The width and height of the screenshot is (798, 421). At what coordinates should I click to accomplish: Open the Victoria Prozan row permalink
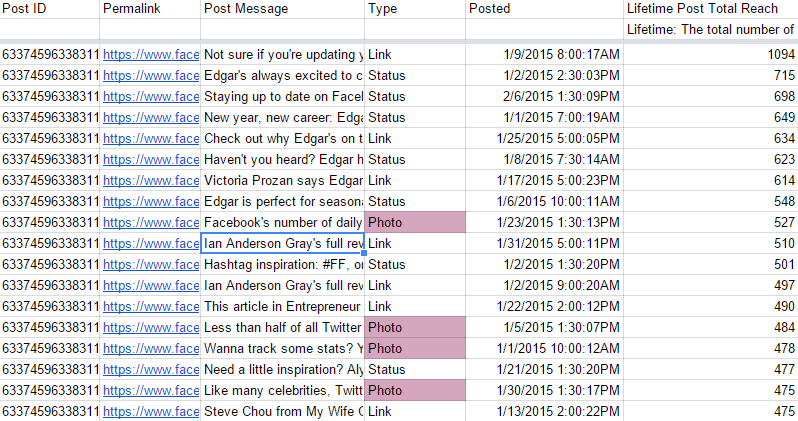(x=151, y=181)
